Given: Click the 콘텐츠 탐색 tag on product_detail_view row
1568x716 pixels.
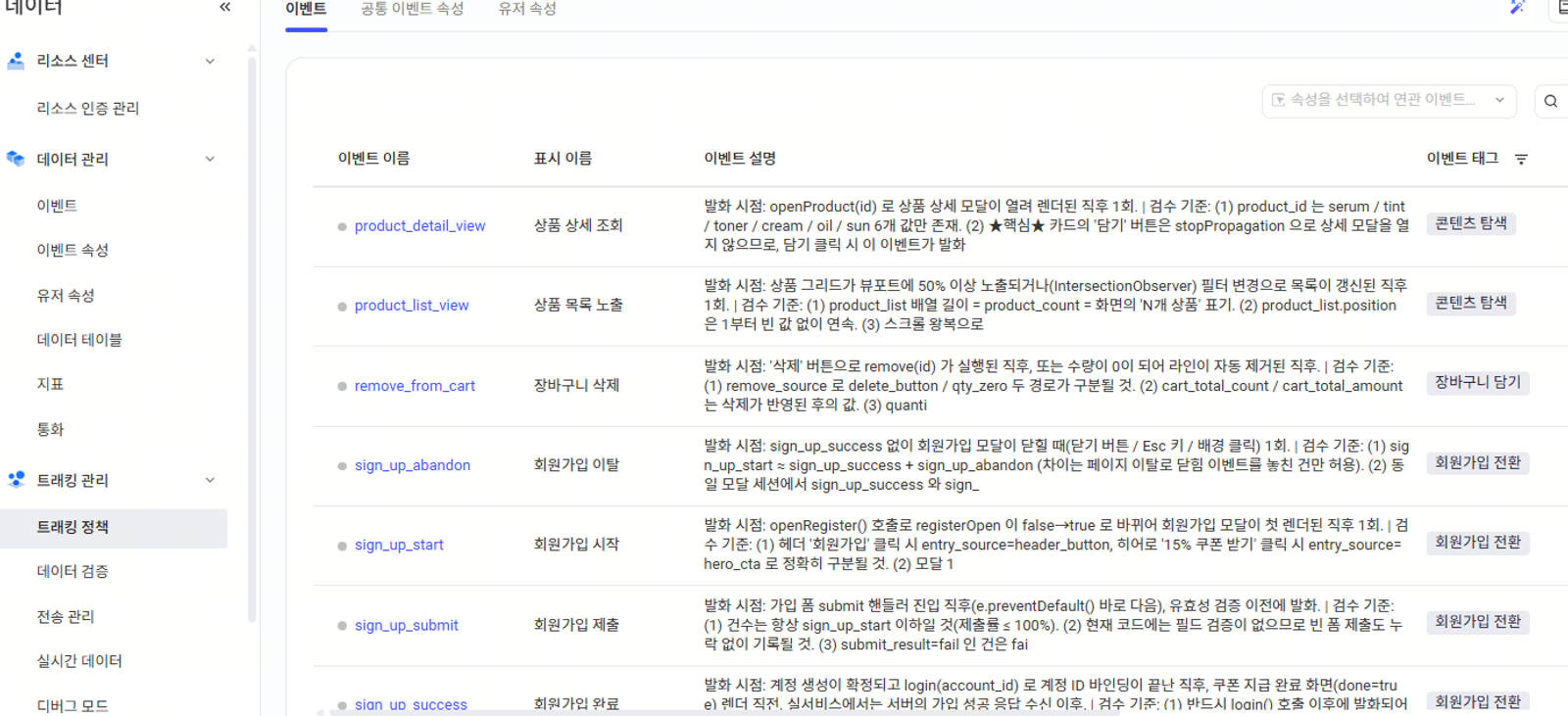Looking at the screenshot, I should 1471,223.
